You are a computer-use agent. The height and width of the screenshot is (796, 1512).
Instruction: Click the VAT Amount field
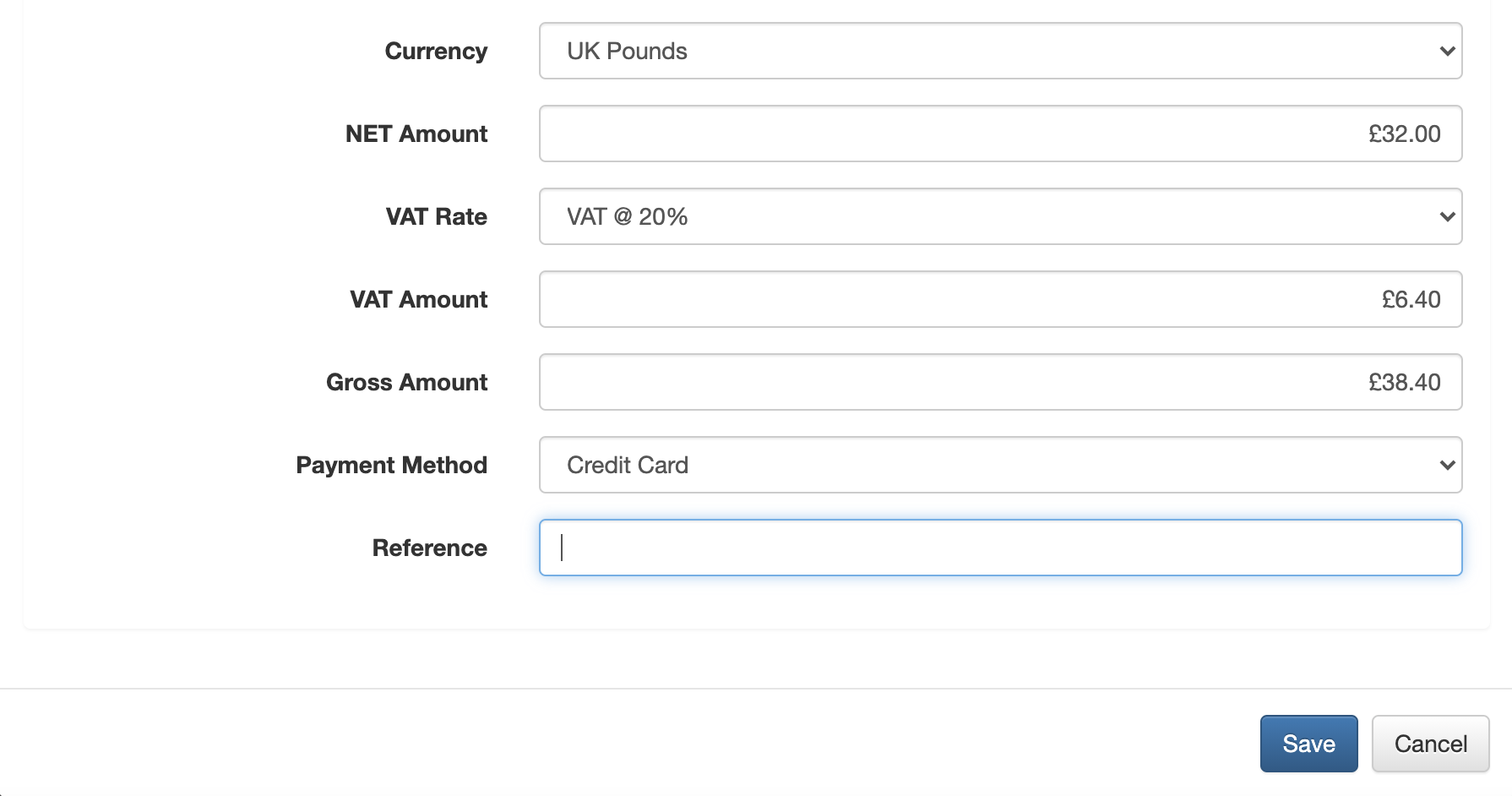1000,299
